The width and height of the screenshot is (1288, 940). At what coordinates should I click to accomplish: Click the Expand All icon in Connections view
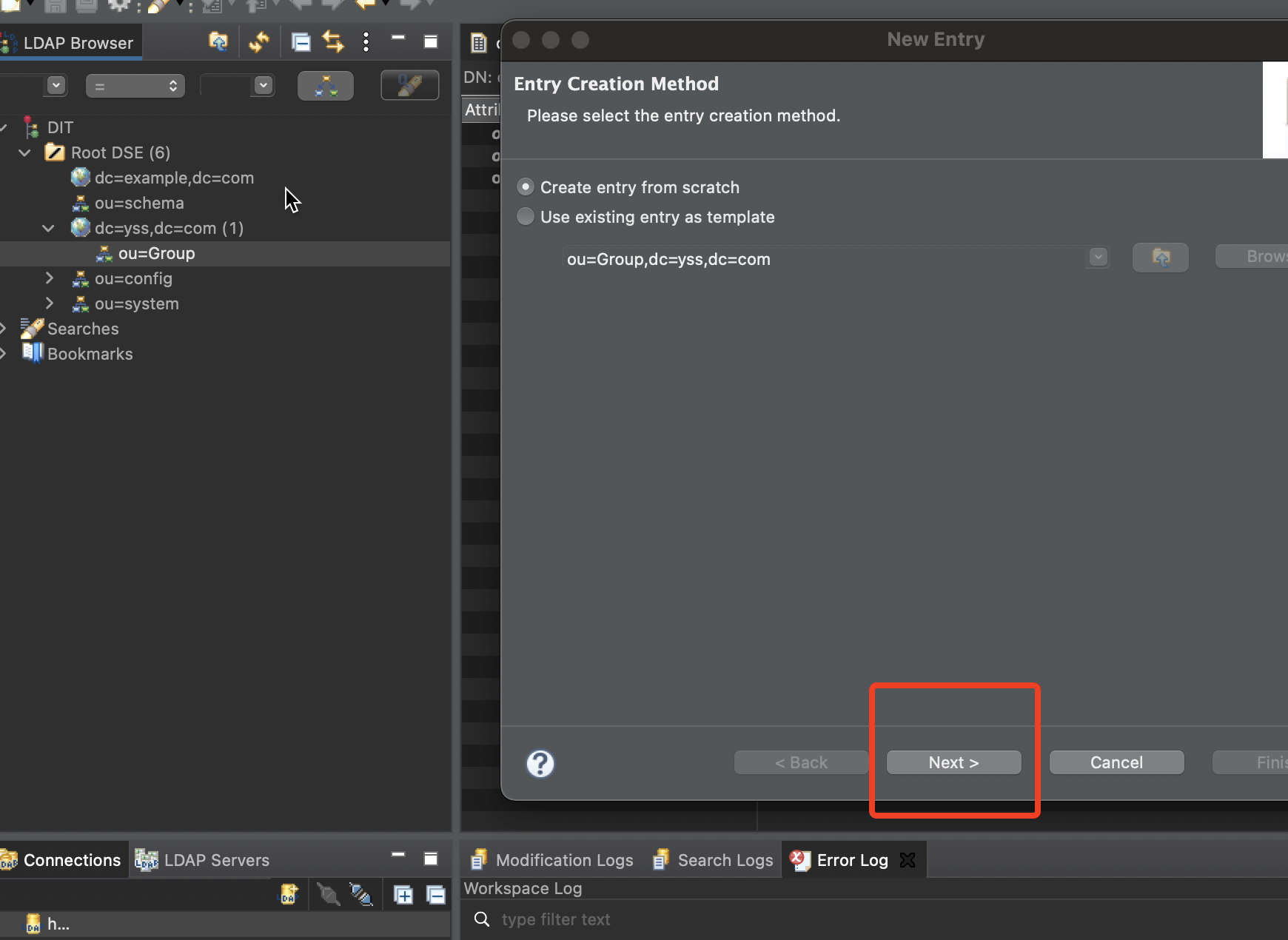click(x=403, y=894)
